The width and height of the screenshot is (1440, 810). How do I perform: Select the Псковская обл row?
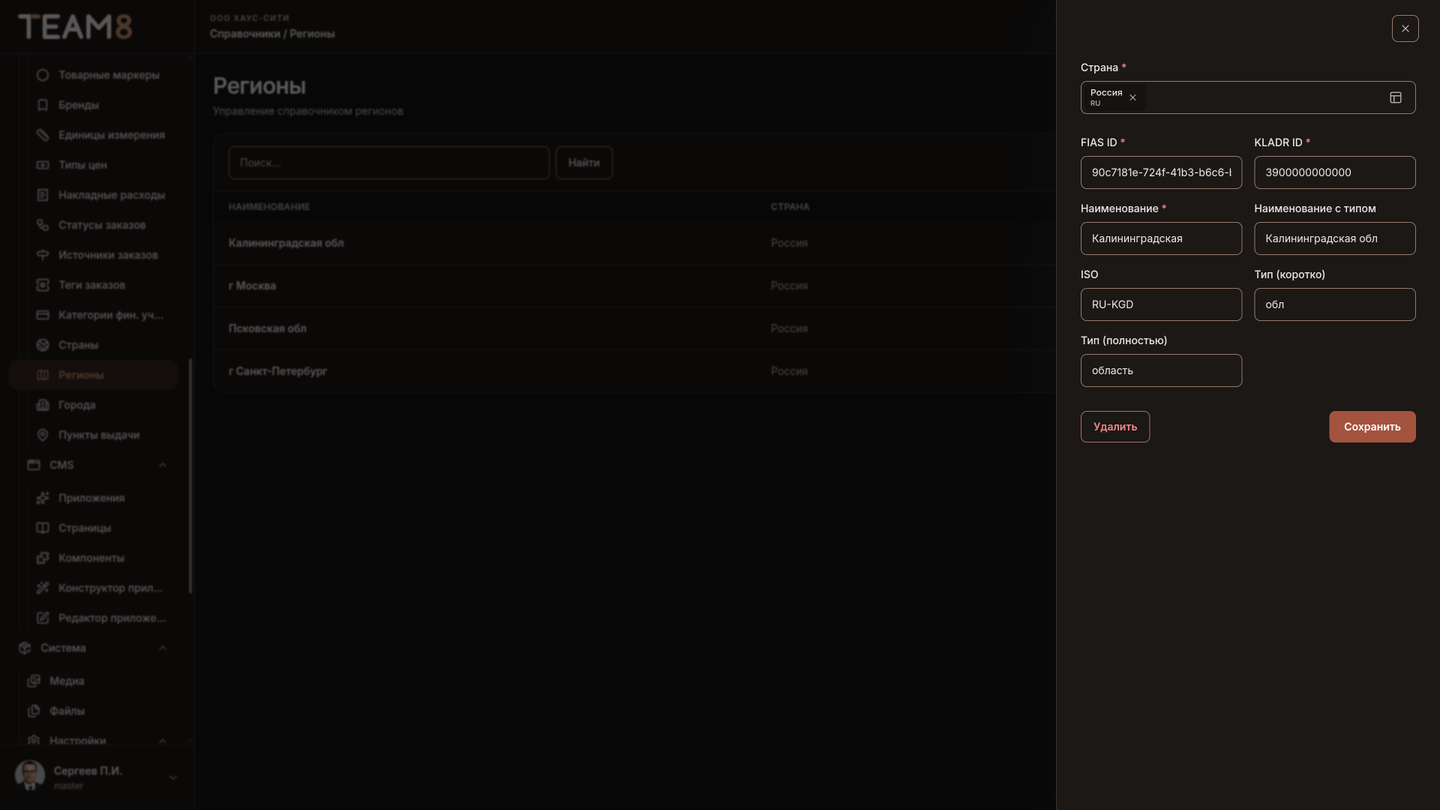(634, 328)
